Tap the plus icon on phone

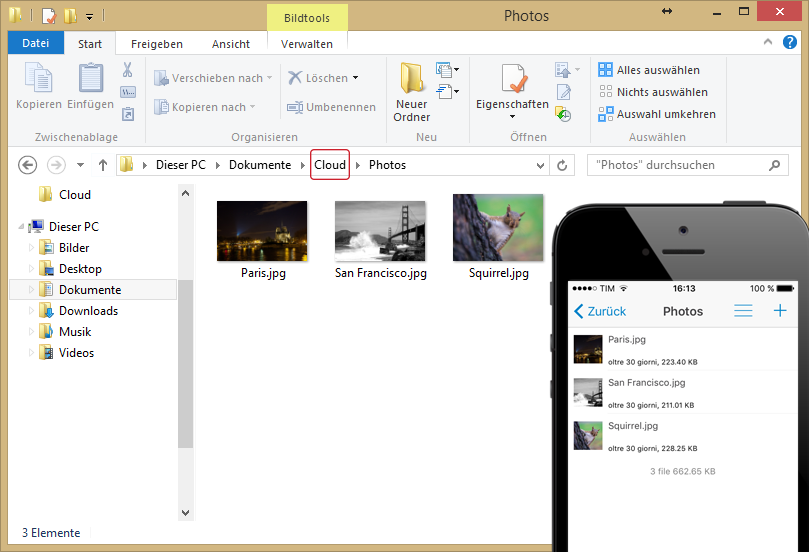coord(780,311)
